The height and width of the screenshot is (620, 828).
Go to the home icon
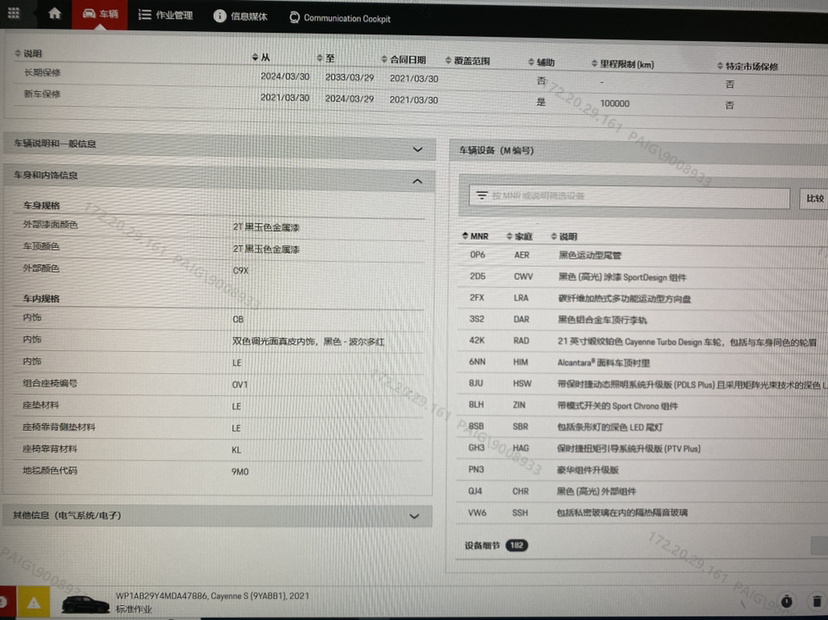[x=54, y=13]
